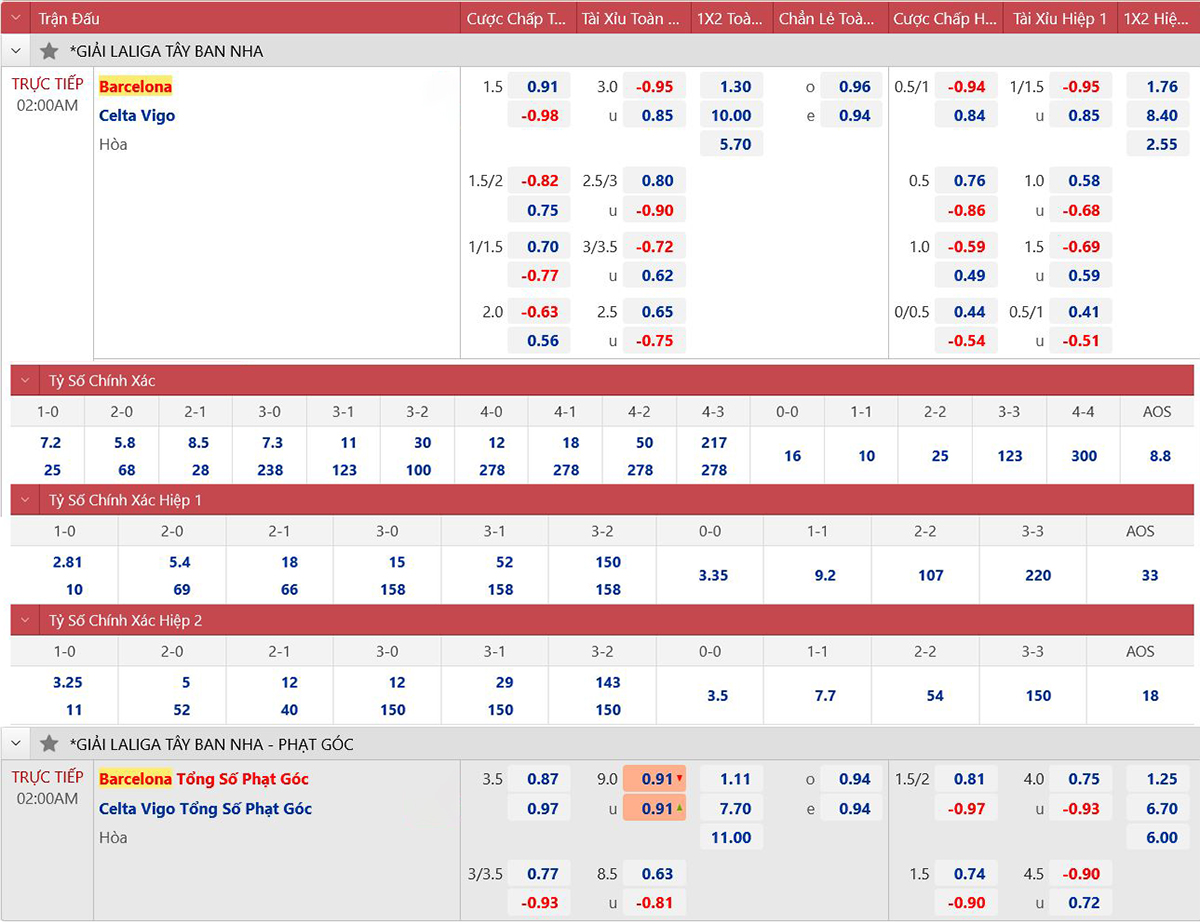The image size is (1200, 924).
Task: Star the Giải LaLiga Tây Ban Nha league
Action: click(x=49, y=51)
